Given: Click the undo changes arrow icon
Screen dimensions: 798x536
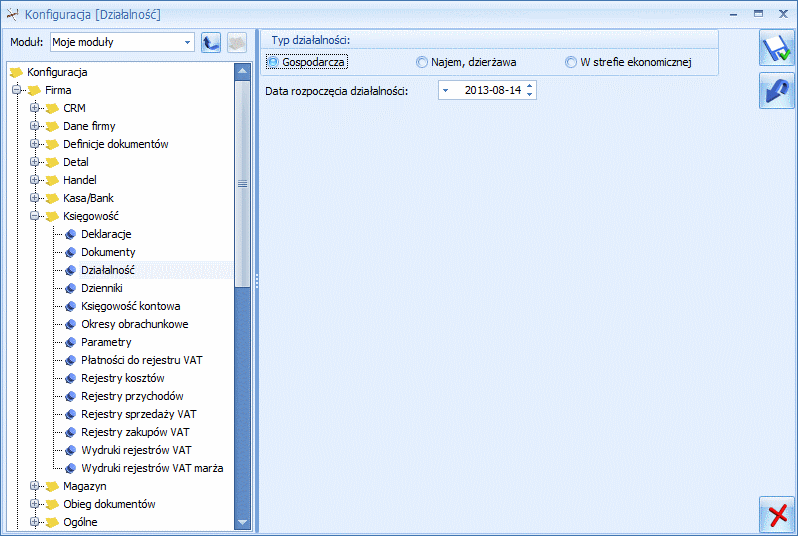Looking at the screenshot, I should (x=777, y=91).
